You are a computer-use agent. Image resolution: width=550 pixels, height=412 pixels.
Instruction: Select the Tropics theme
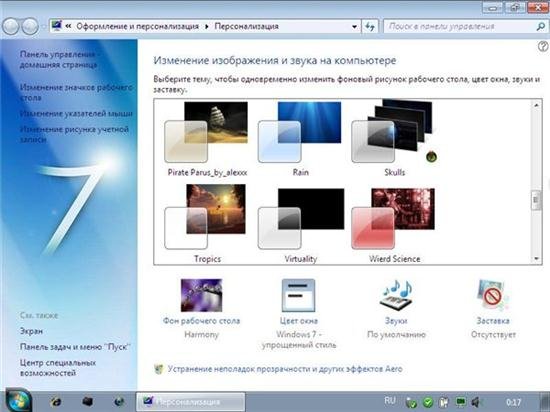[x=207, y=224]
